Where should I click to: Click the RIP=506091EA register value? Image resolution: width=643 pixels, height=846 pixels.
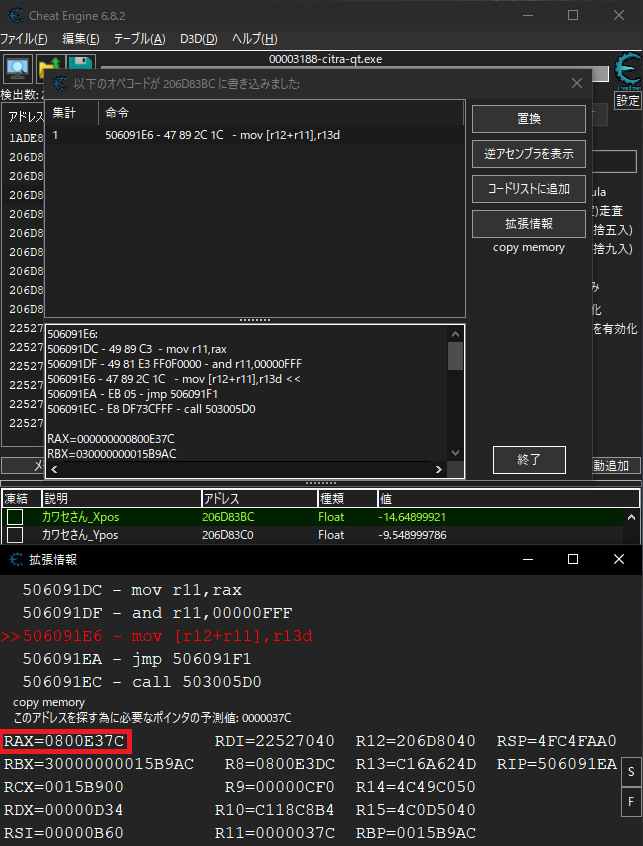[x=556, y=764]
